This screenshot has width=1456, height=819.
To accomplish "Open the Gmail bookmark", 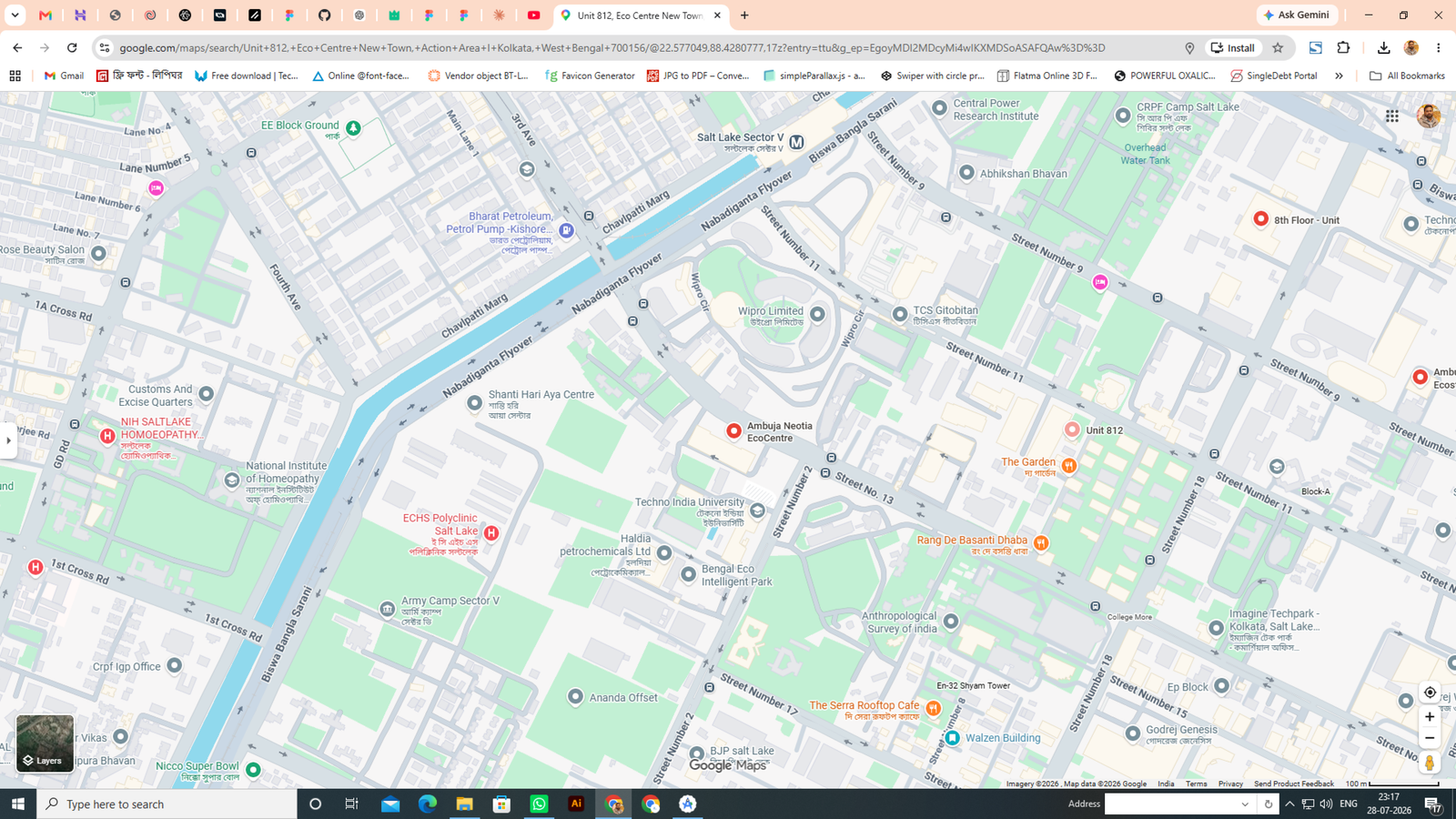I will click(64, 76).
